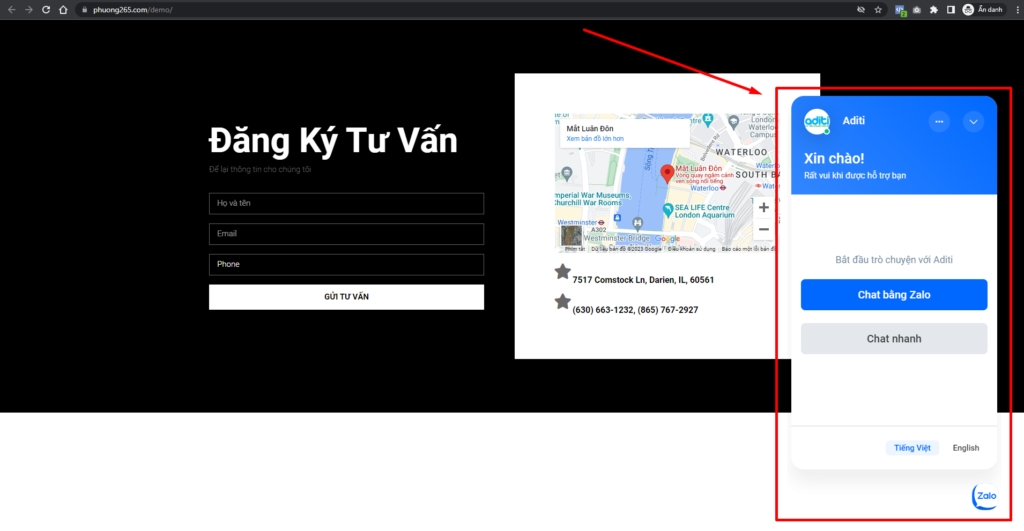The height and width of the screenshot is (531, 1024).
Task: Toggle the map satellite layer thumbnail
Action: 571,236
